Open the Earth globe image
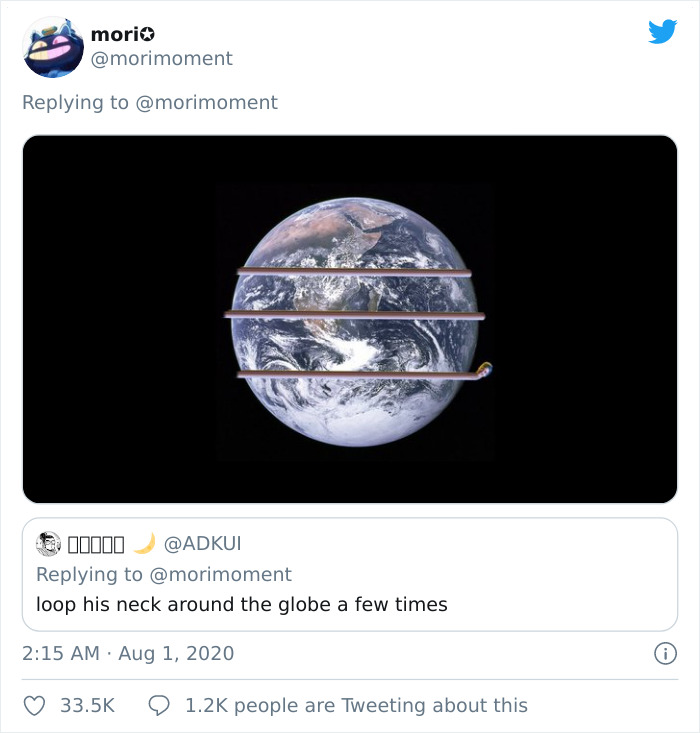This screenshot has width=700, height=733. point(350,319)
